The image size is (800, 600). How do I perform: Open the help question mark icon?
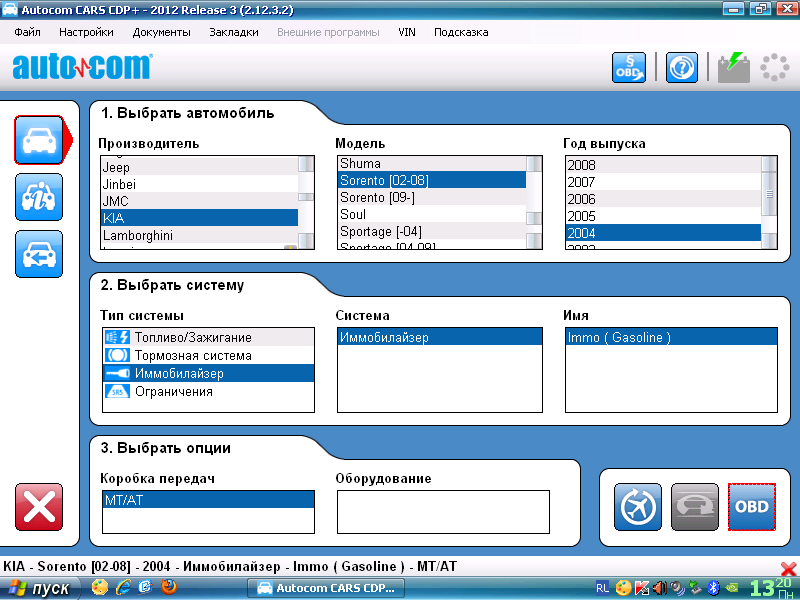click(x=682, y=68)
